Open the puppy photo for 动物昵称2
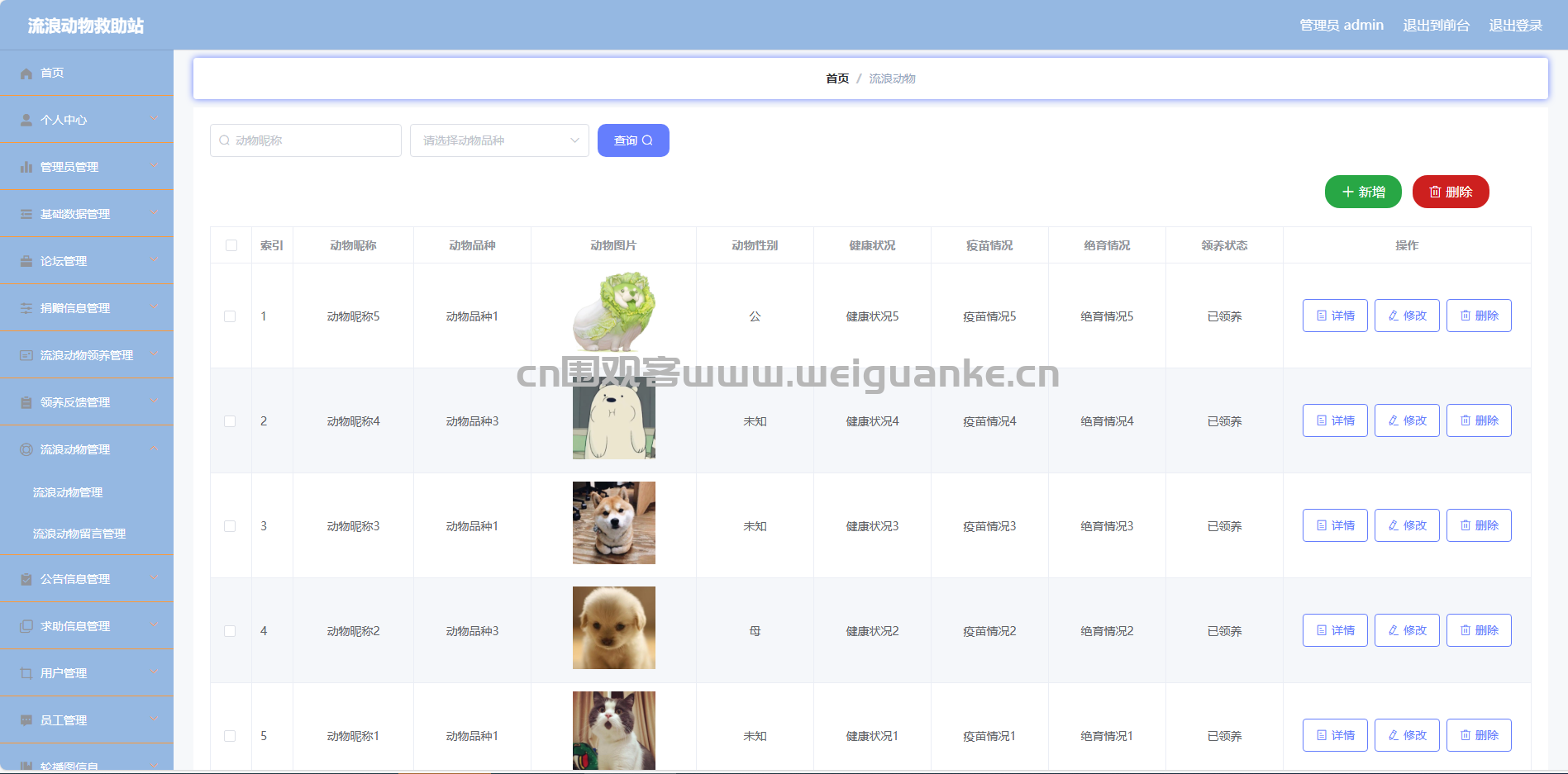The height and width of the screenshot is (774, 1568). click(614, 628)
